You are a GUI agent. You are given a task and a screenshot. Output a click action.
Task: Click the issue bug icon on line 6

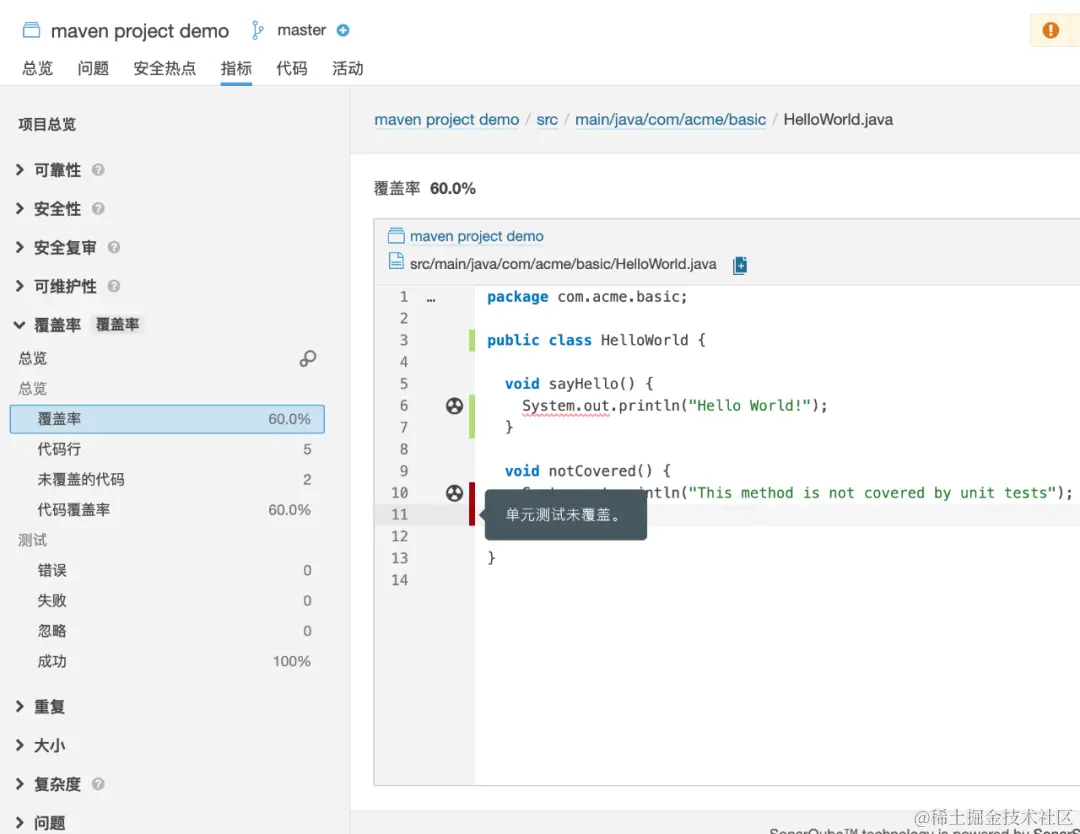tap(454, 406)
